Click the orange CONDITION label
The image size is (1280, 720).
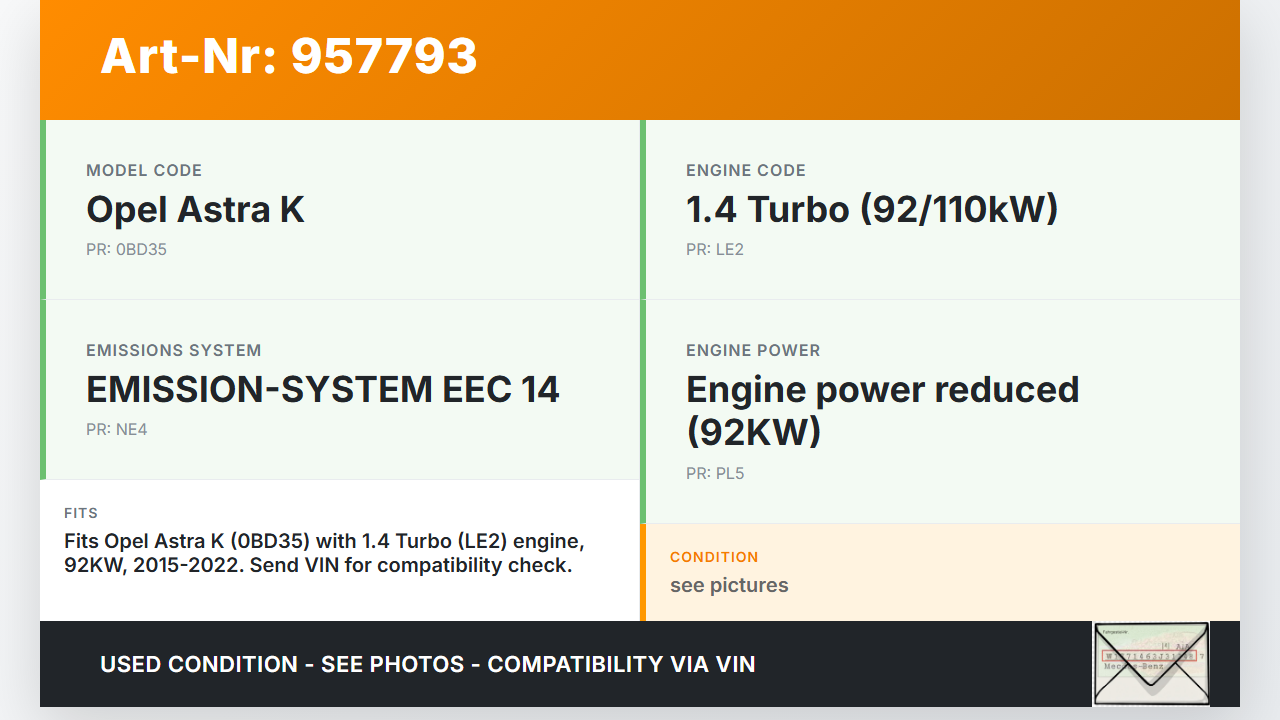point(713,557)
